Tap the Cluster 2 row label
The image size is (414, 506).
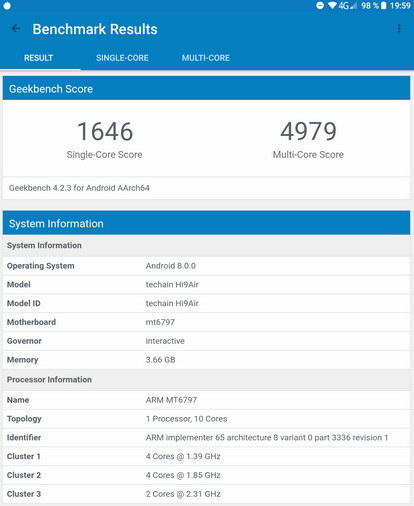click(24, 475)
